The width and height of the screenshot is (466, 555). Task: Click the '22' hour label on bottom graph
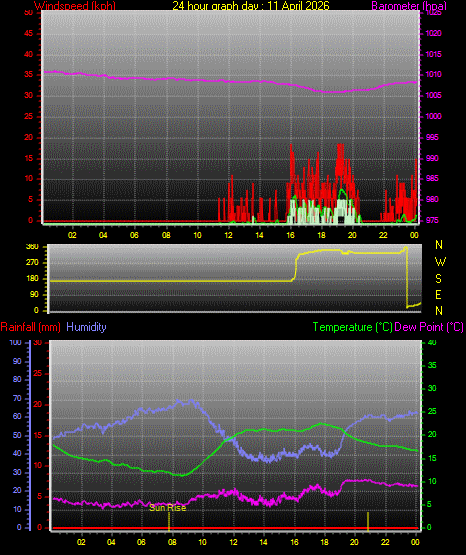click(x=385, y=542)
